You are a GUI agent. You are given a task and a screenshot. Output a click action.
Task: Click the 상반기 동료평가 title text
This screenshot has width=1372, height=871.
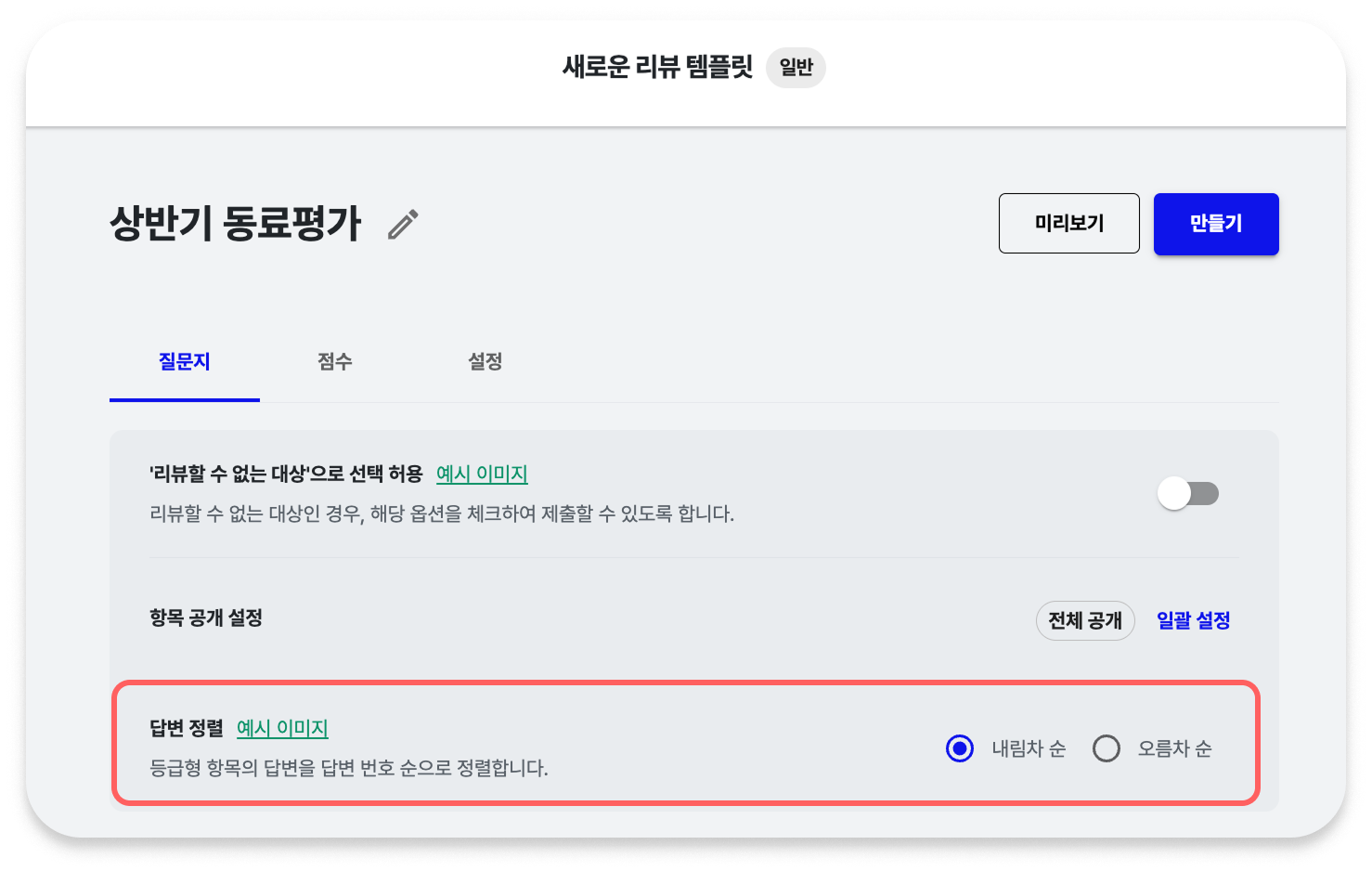click(236, 224)
